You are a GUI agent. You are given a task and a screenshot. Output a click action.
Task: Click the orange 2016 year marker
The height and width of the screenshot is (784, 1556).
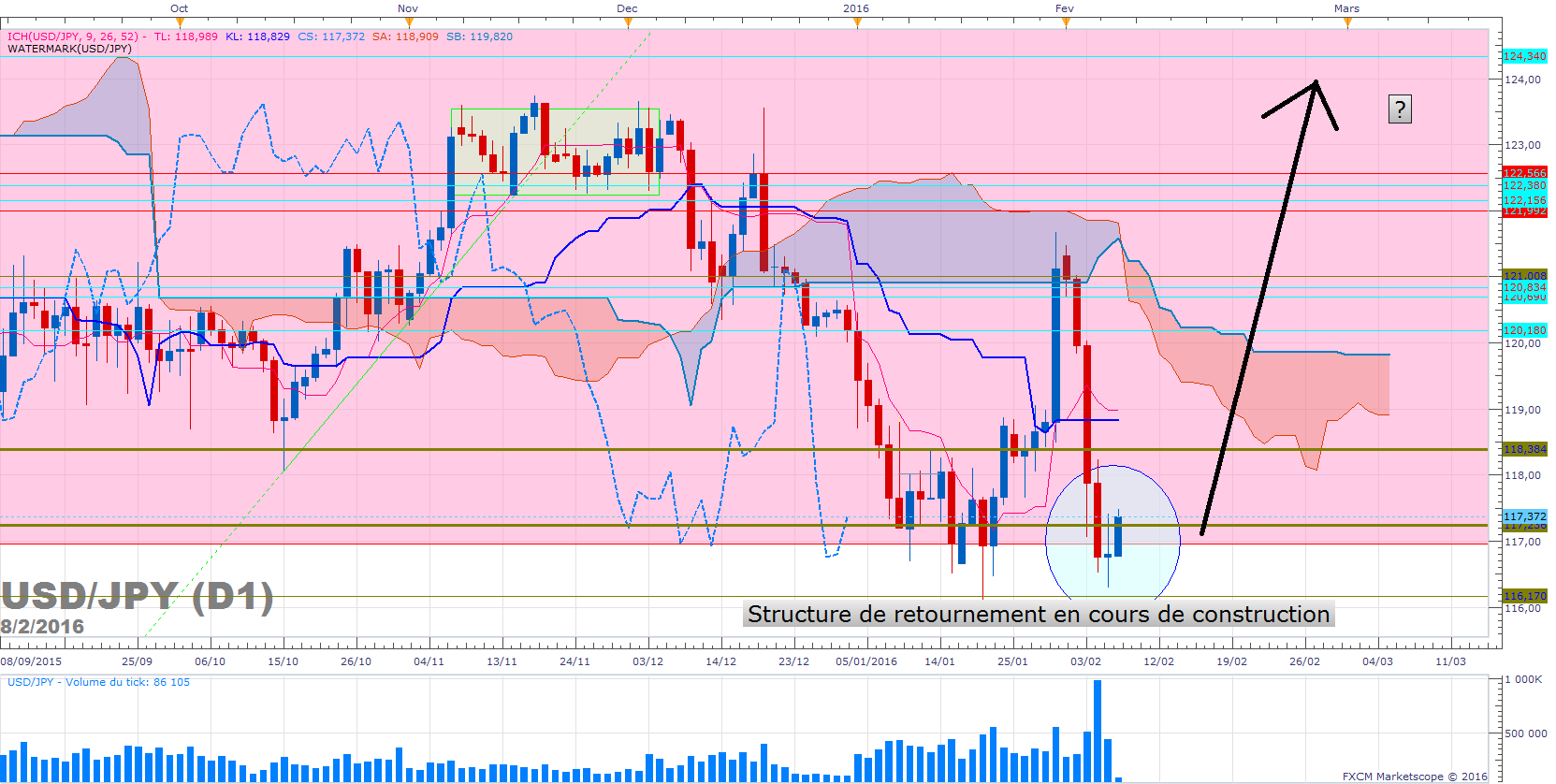(x=857, y=22)
